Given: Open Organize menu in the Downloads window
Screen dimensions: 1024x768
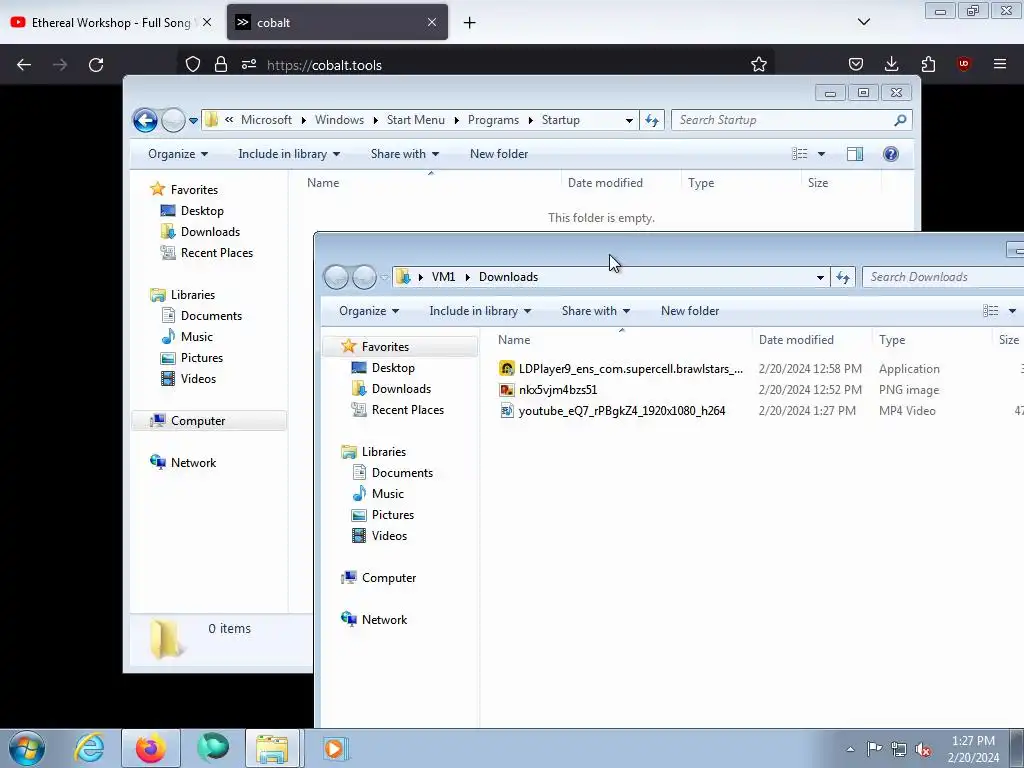Looking at the screenshot, I should tap(369, 311).
